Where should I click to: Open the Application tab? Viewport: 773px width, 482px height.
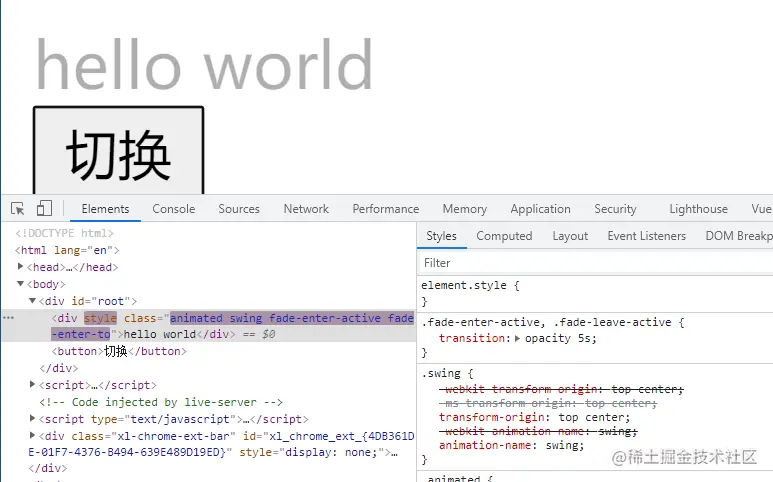[x=540, y=209]
